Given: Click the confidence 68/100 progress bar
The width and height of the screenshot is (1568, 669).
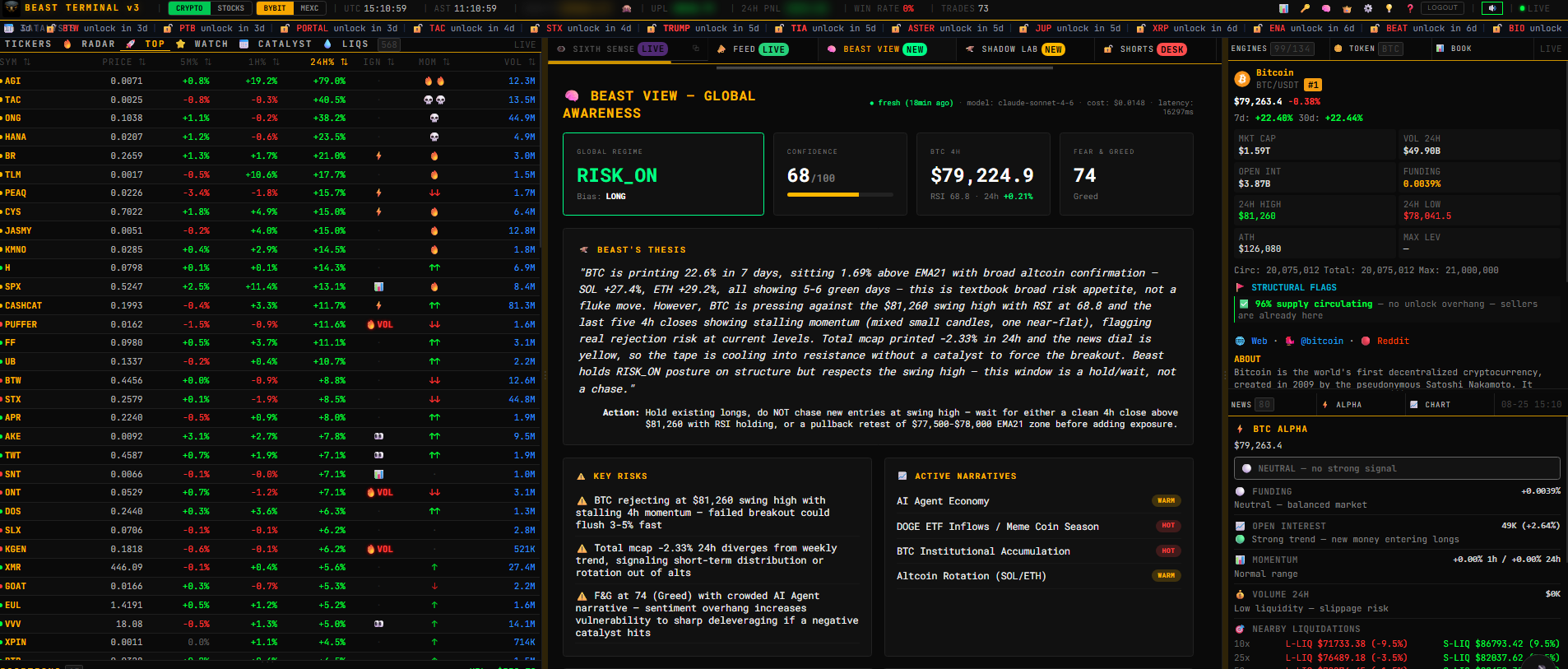Looking at the screenshot, I should (840, 195).
